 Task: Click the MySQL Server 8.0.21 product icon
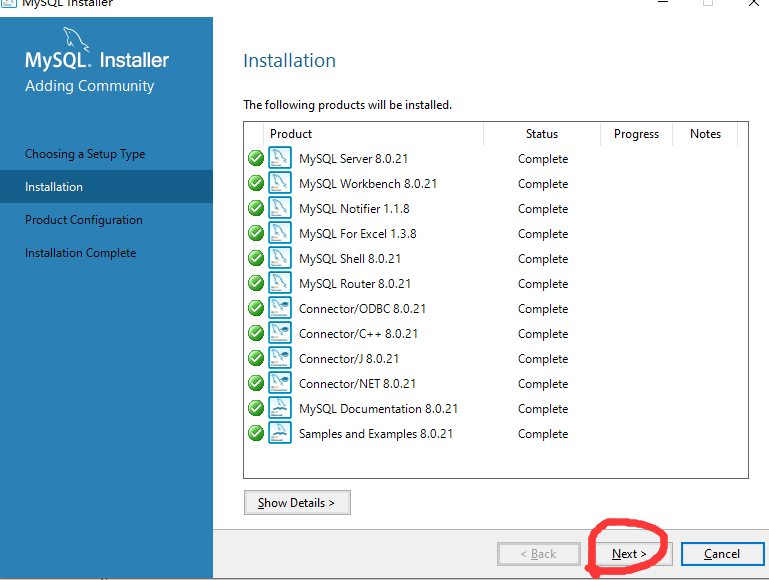(280, 158)
